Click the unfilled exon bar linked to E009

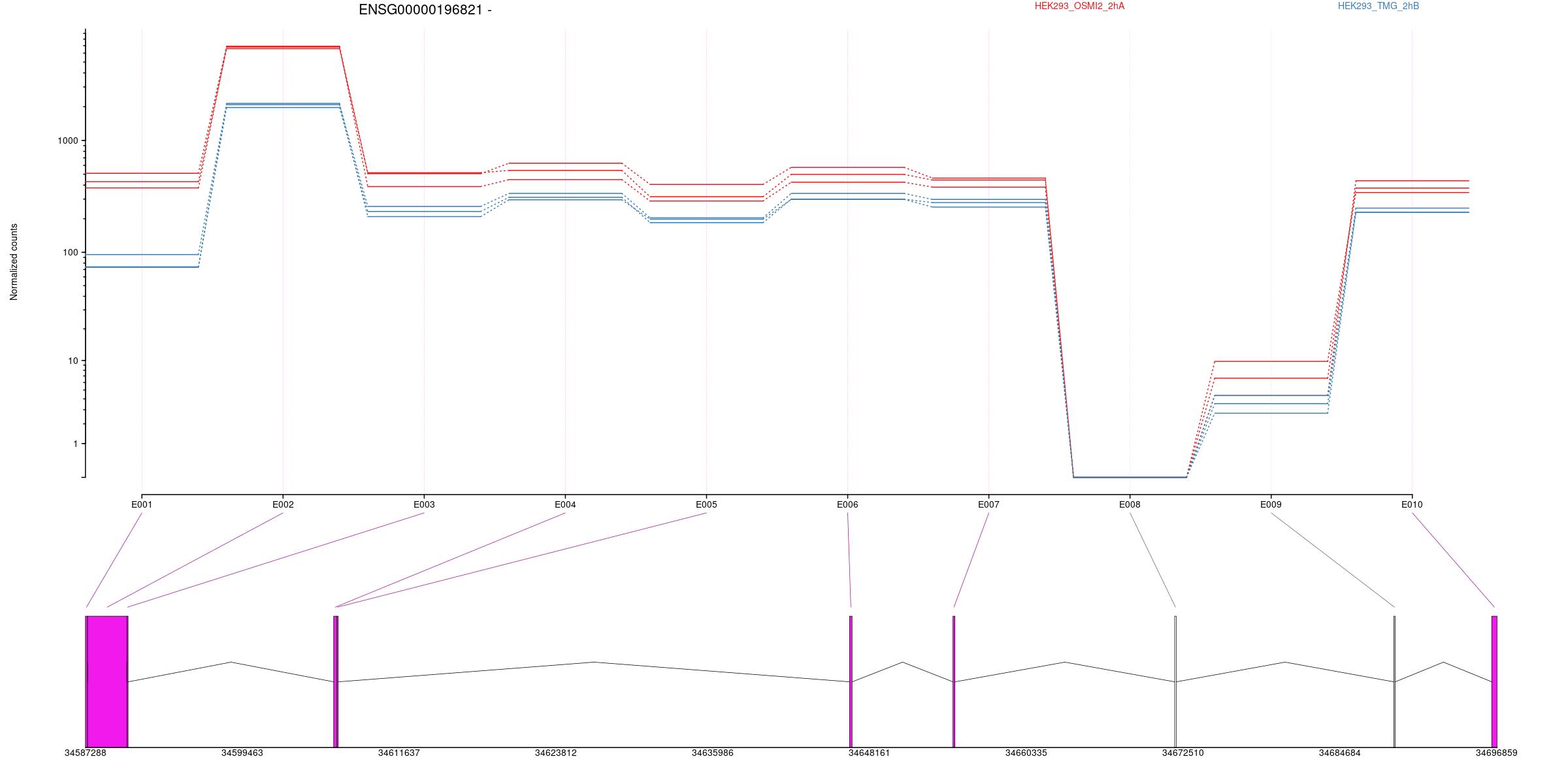(1394, 681)
